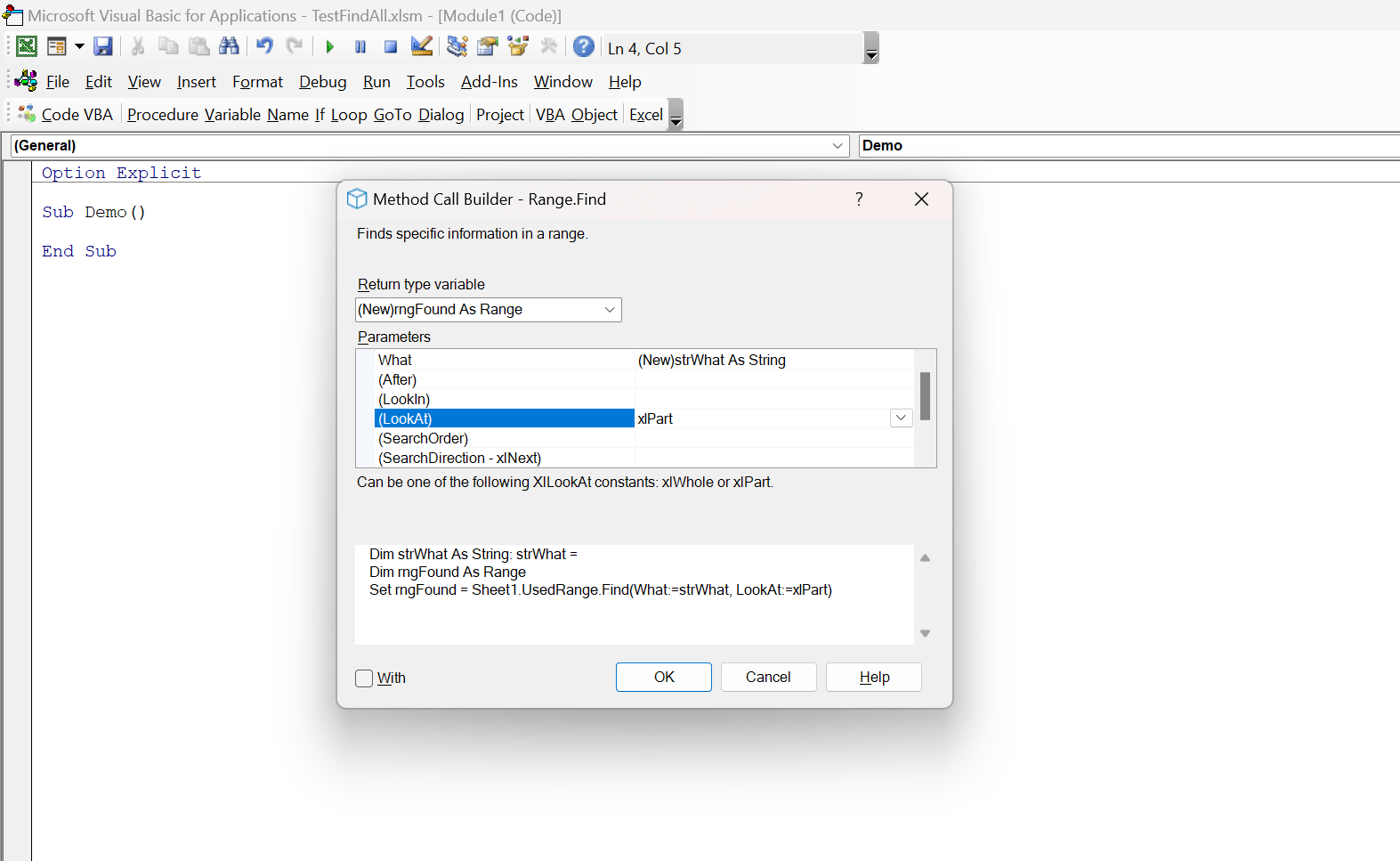
Task: Open the Debug menu
Action: pyautogui.click(x=323, y=82)
